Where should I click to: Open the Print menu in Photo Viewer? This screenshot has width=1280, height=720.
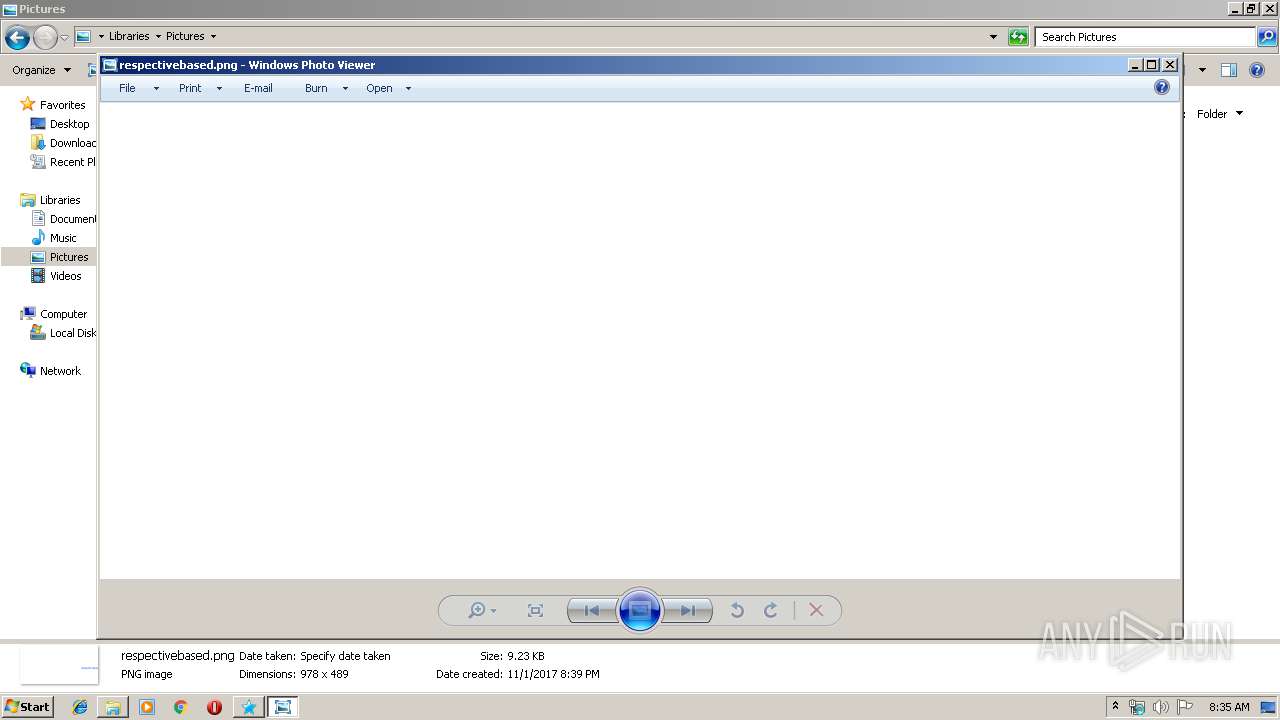(x=190, y=88)
